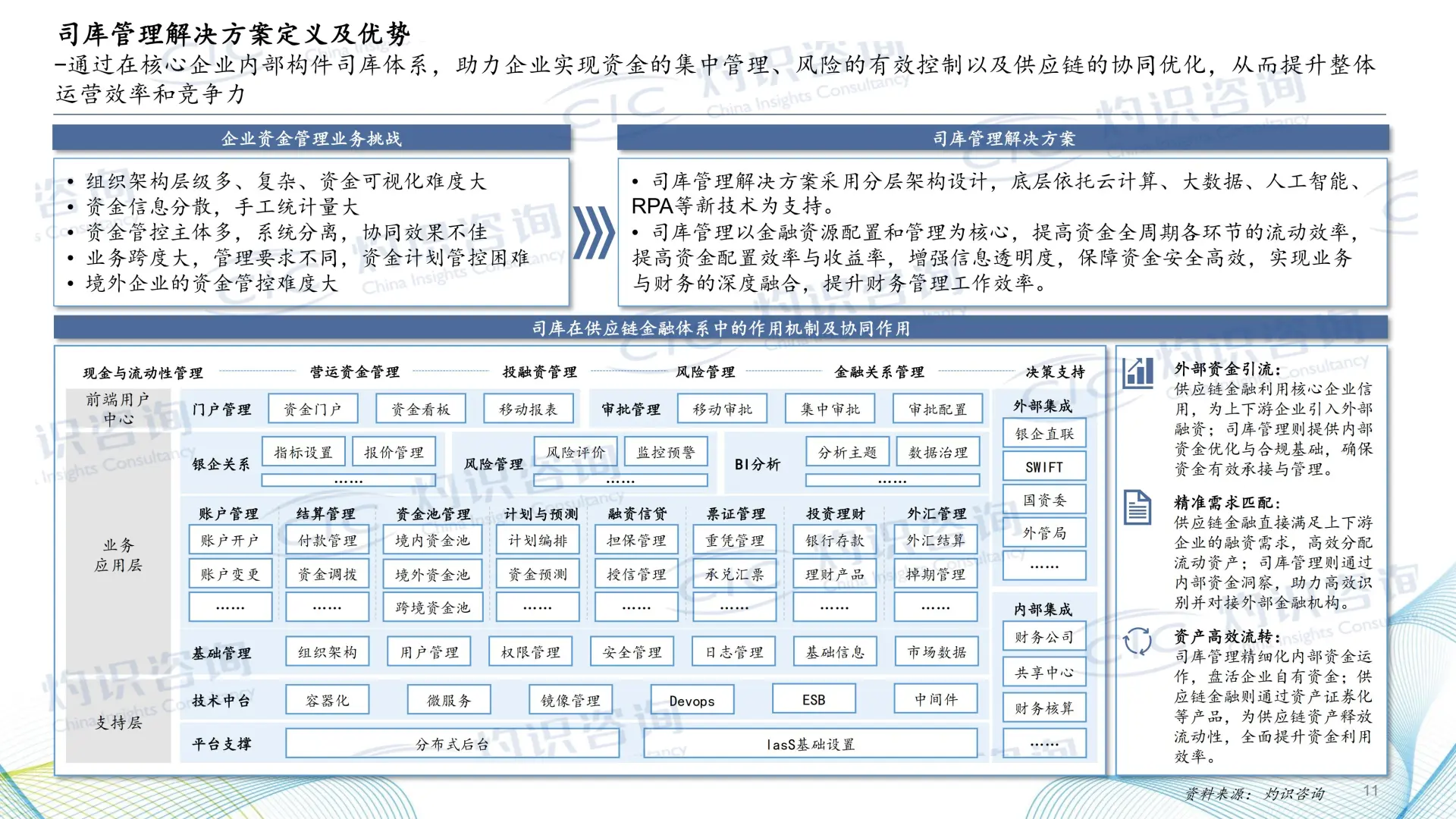
Task: Click the 银企直联 box
Action: pyautogui.click(x=1044, y=434)
